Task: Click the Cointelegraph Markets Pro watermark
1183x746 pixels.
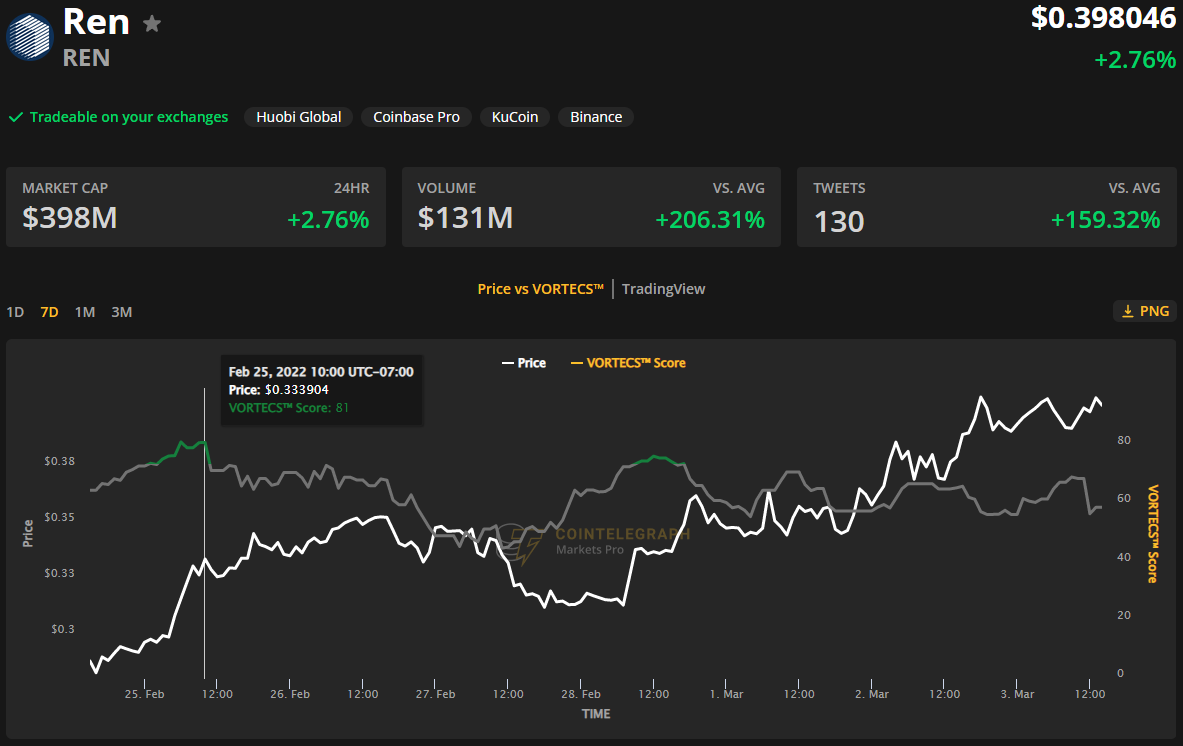Action: (600, 541)
